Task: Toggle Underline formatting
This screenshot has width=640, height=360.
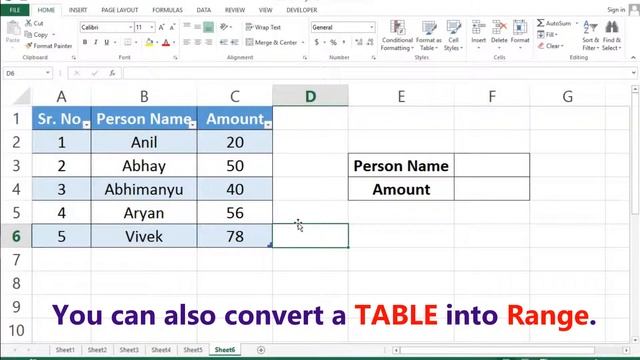Action: pyautogui.click(x=107, y=42)
